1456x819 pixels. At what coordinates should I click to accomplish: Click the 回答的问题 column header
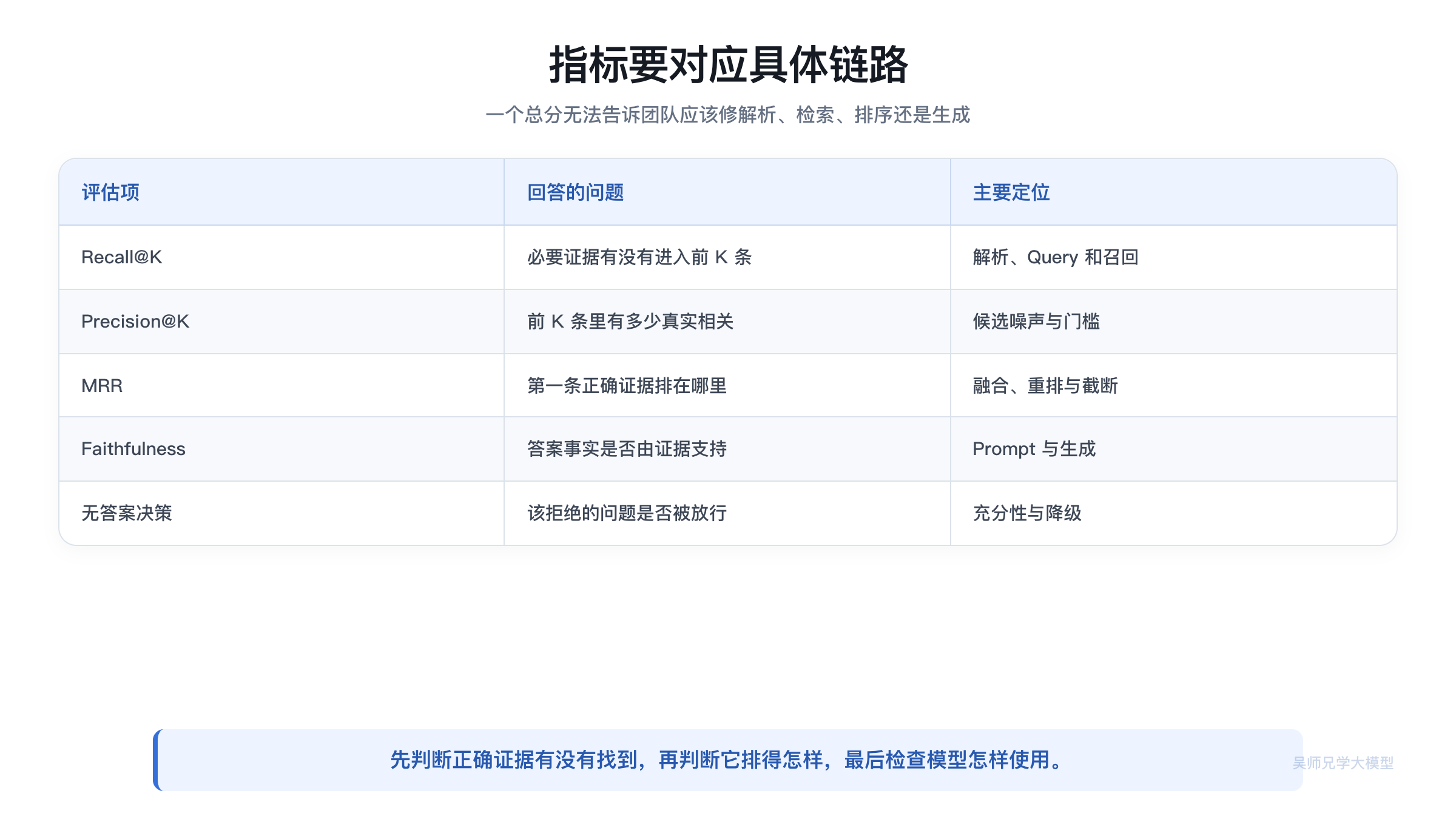[x=727, y=192]
